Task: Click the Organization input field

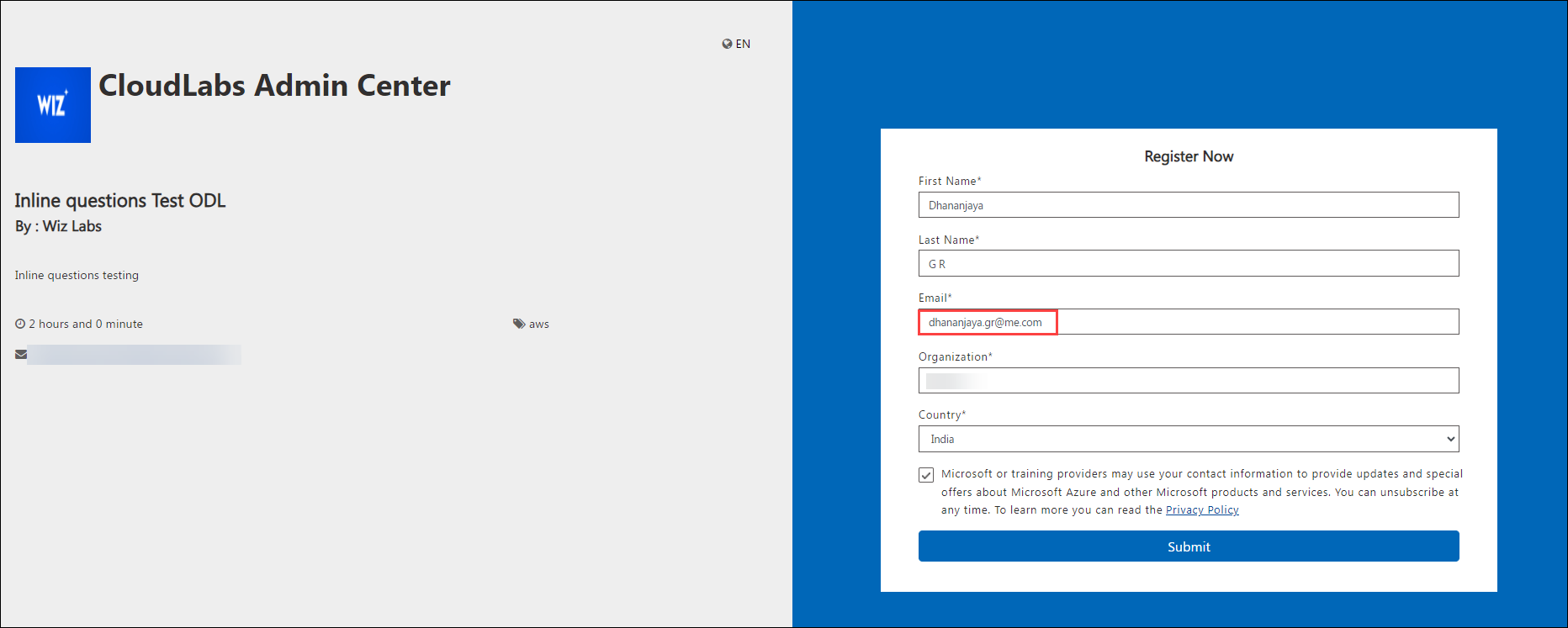Action: click(x=1189, y=380)
